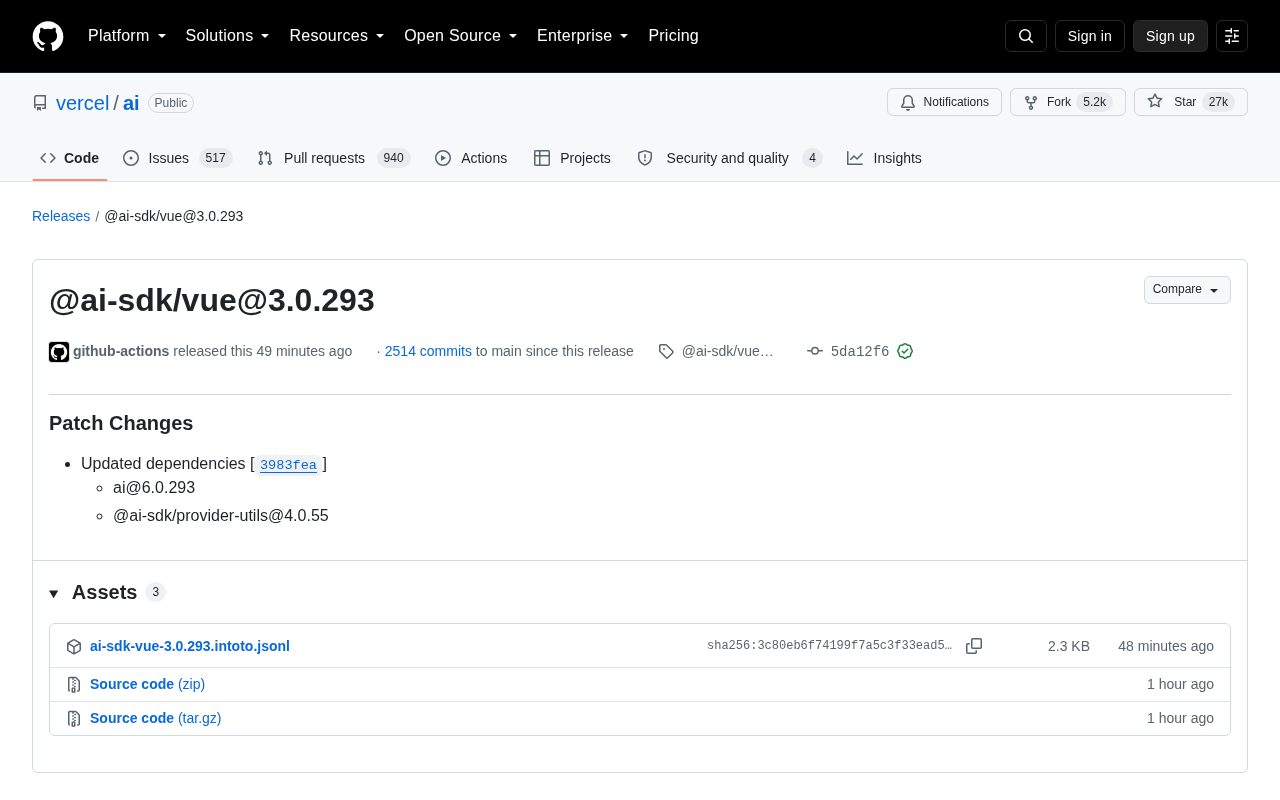The width and height of the screenshot is (1280, 800).
Task: Open the Insights tab
Action: pyautogui.click(x=884, y=158)
